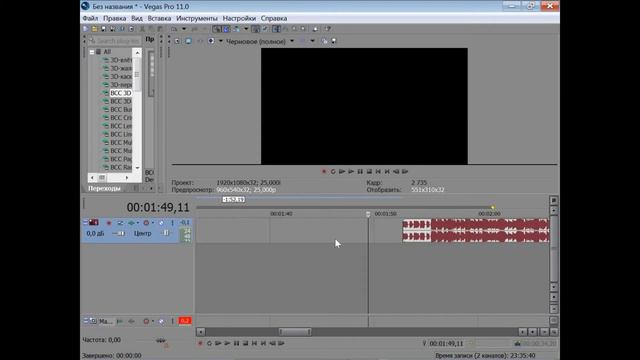Pause playback in timeline transport bar
This screenshot has height=360, width=640.
point(236,343)
